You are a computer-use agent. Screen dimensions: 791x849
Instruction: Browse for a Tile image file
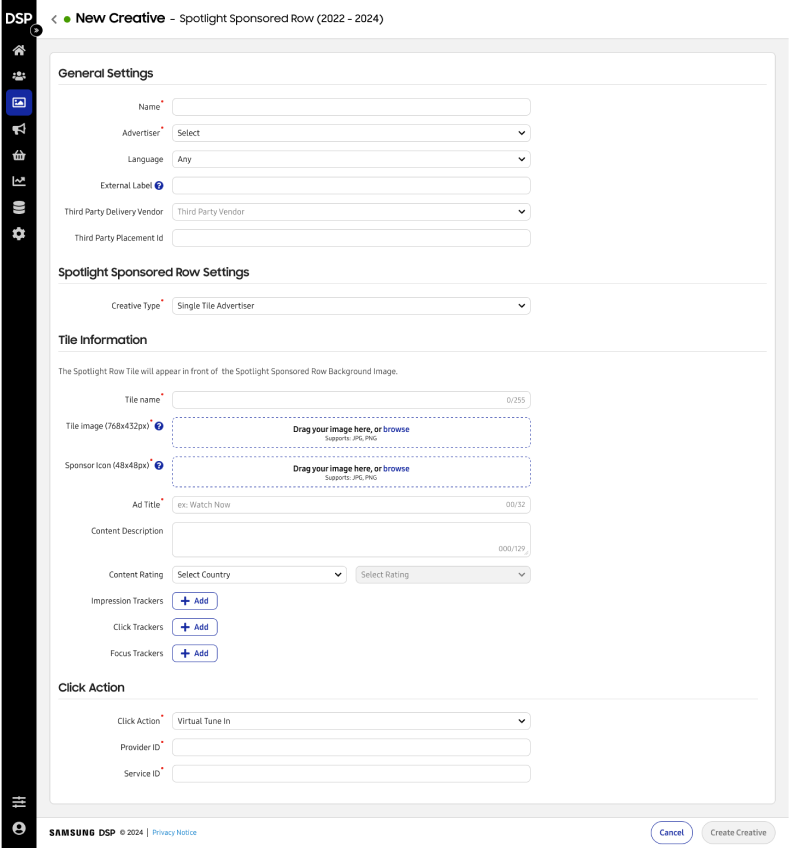396,429
